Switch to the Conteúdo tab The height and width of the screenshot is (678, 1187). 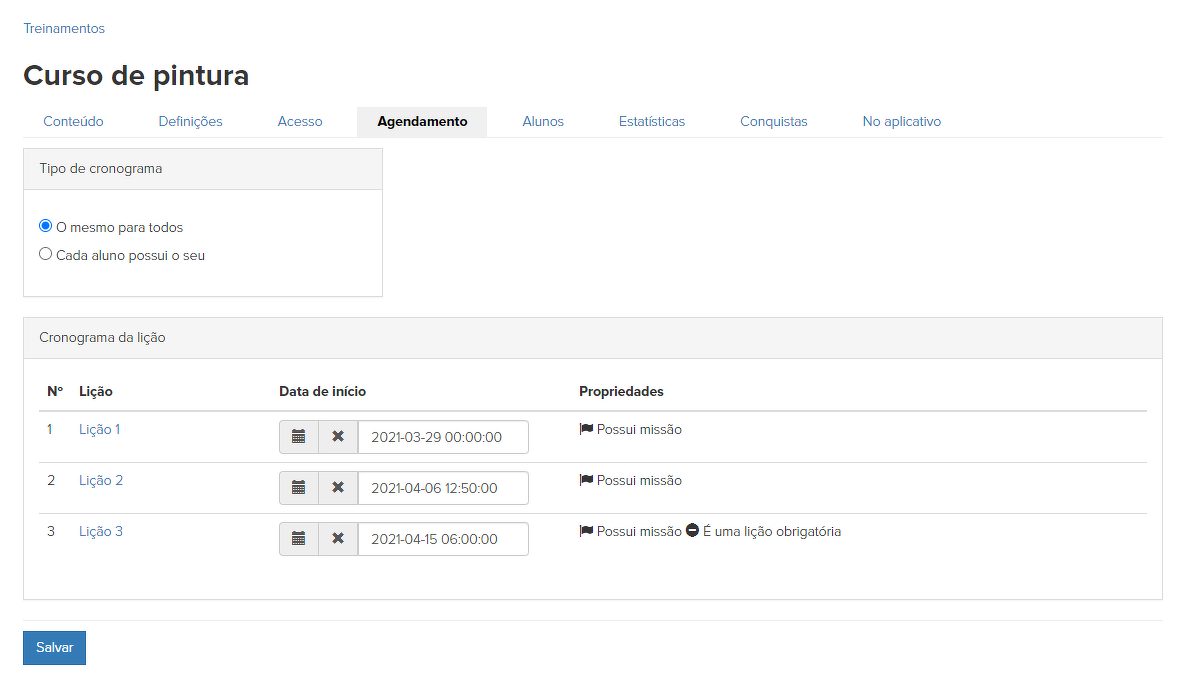tap(73, 122)
